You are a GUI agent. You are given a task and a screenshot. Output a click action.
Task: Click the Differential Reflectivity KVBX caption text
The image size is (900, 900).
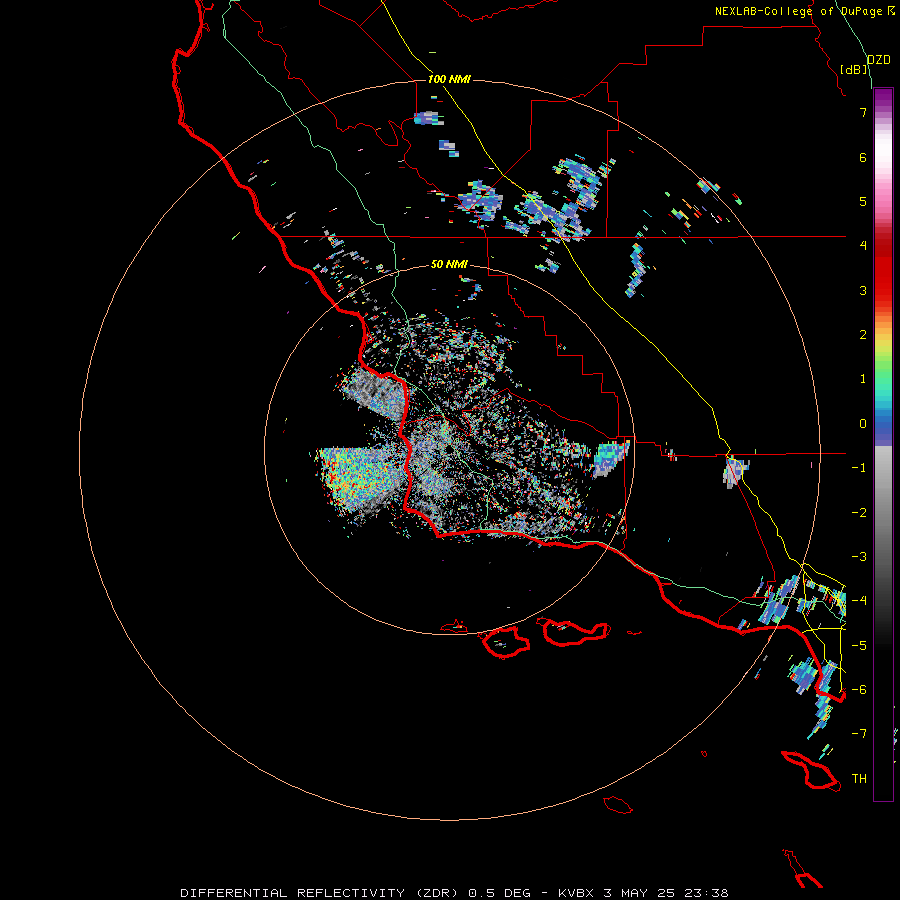coord(454,893)
